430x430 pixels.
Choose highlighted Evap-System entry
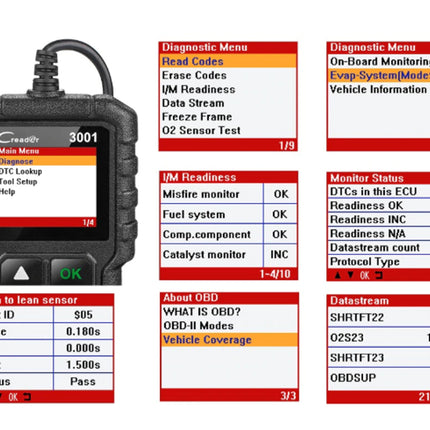379,75
